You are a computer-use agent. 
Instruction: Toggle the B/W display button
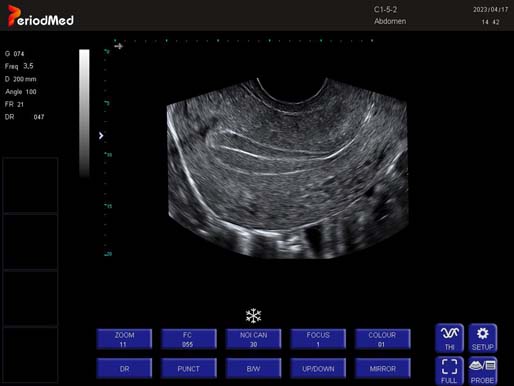pos(253,368)
